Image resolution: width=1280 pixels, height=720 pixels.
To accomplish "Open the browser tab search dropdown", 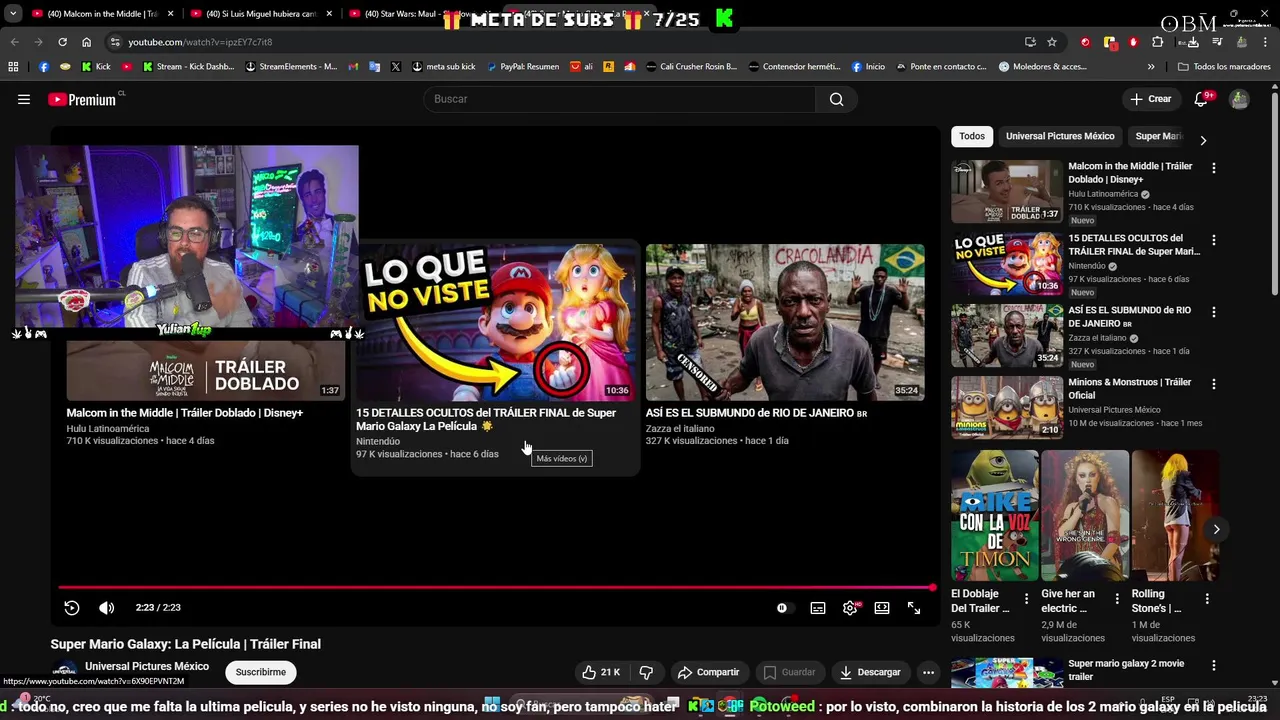I will [13, 14].
